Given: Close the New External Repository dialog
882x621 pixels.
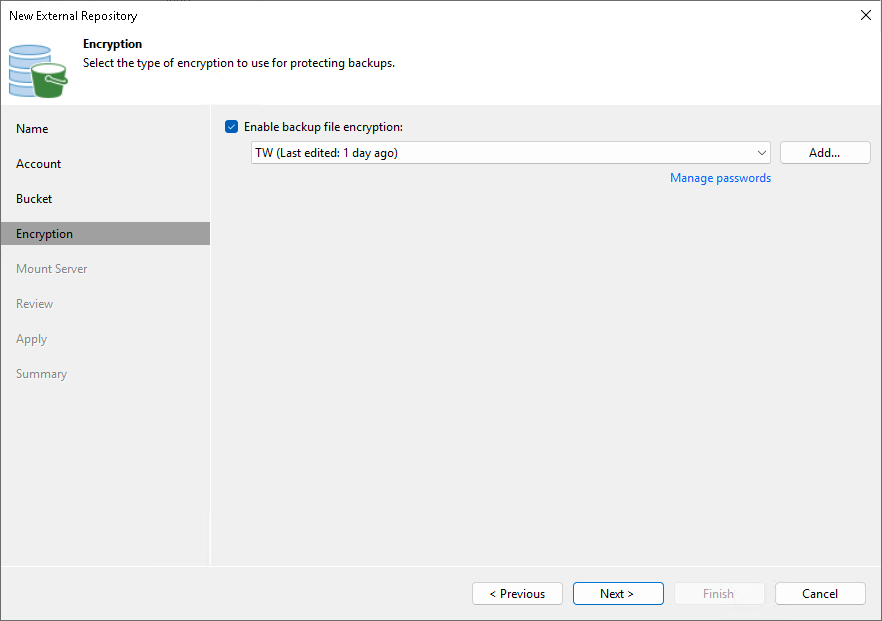Looking at the screenshot, I should point(866,15).
